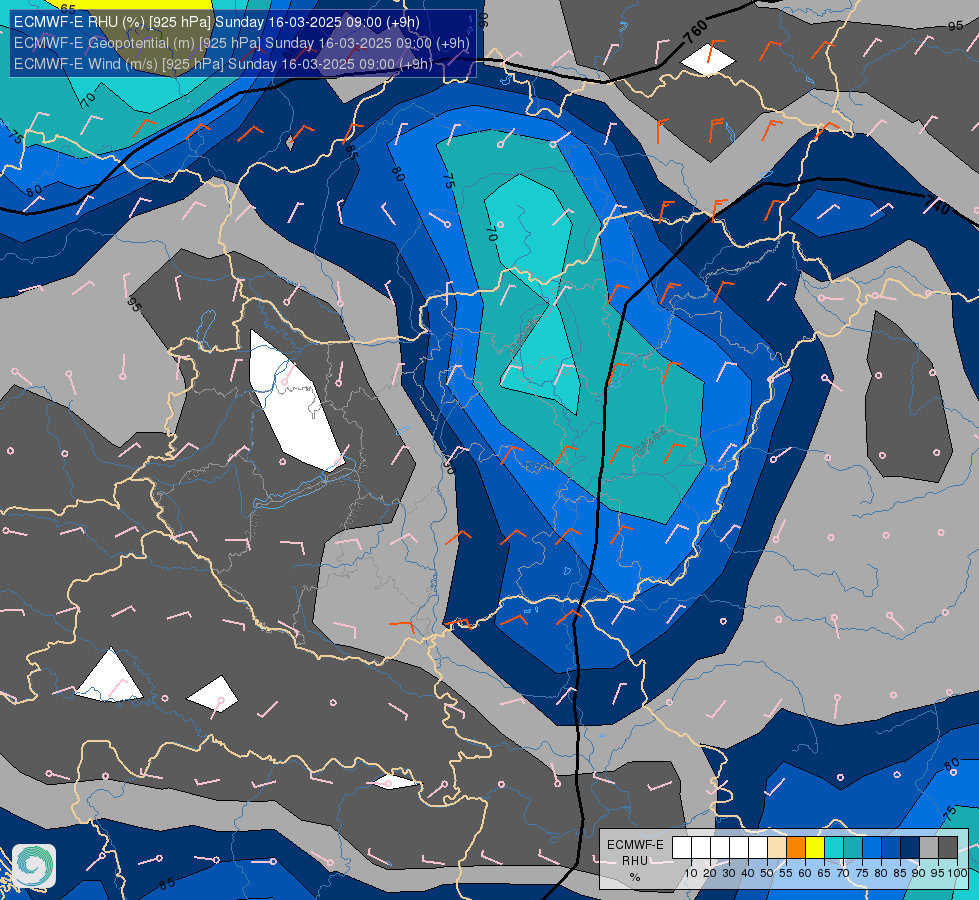
Task: Click the swirl logo icon in the corner
Action: click(34, 866)
